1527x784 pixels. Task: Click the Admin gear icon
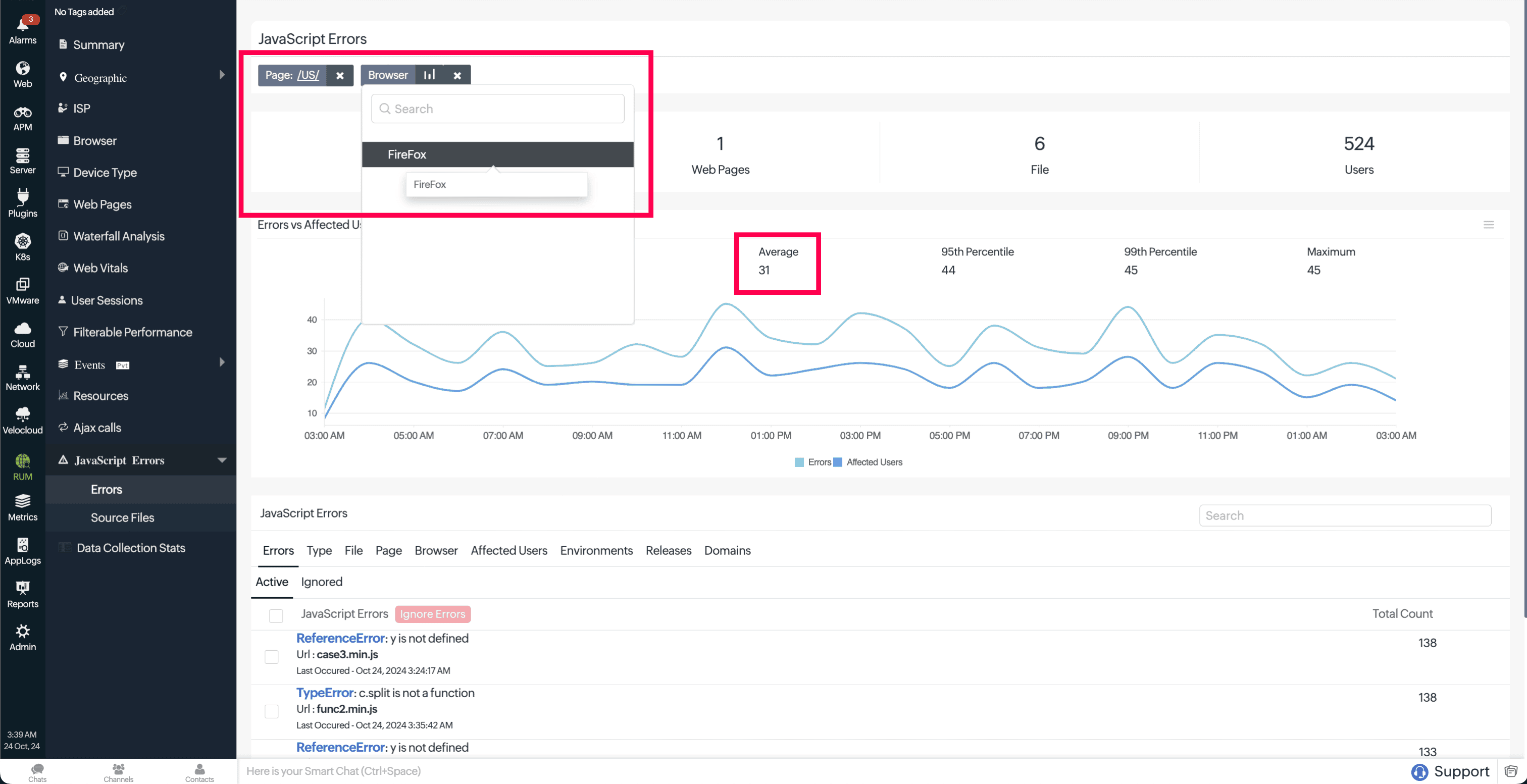click(x=23, y=637)
